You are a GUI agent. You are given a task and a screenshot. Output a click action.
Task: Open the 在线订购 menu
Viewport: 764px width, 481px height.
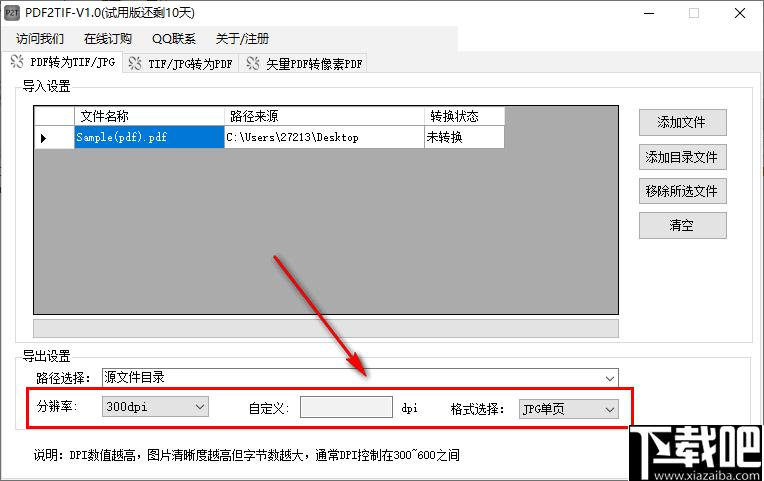(x=108, y=38)
